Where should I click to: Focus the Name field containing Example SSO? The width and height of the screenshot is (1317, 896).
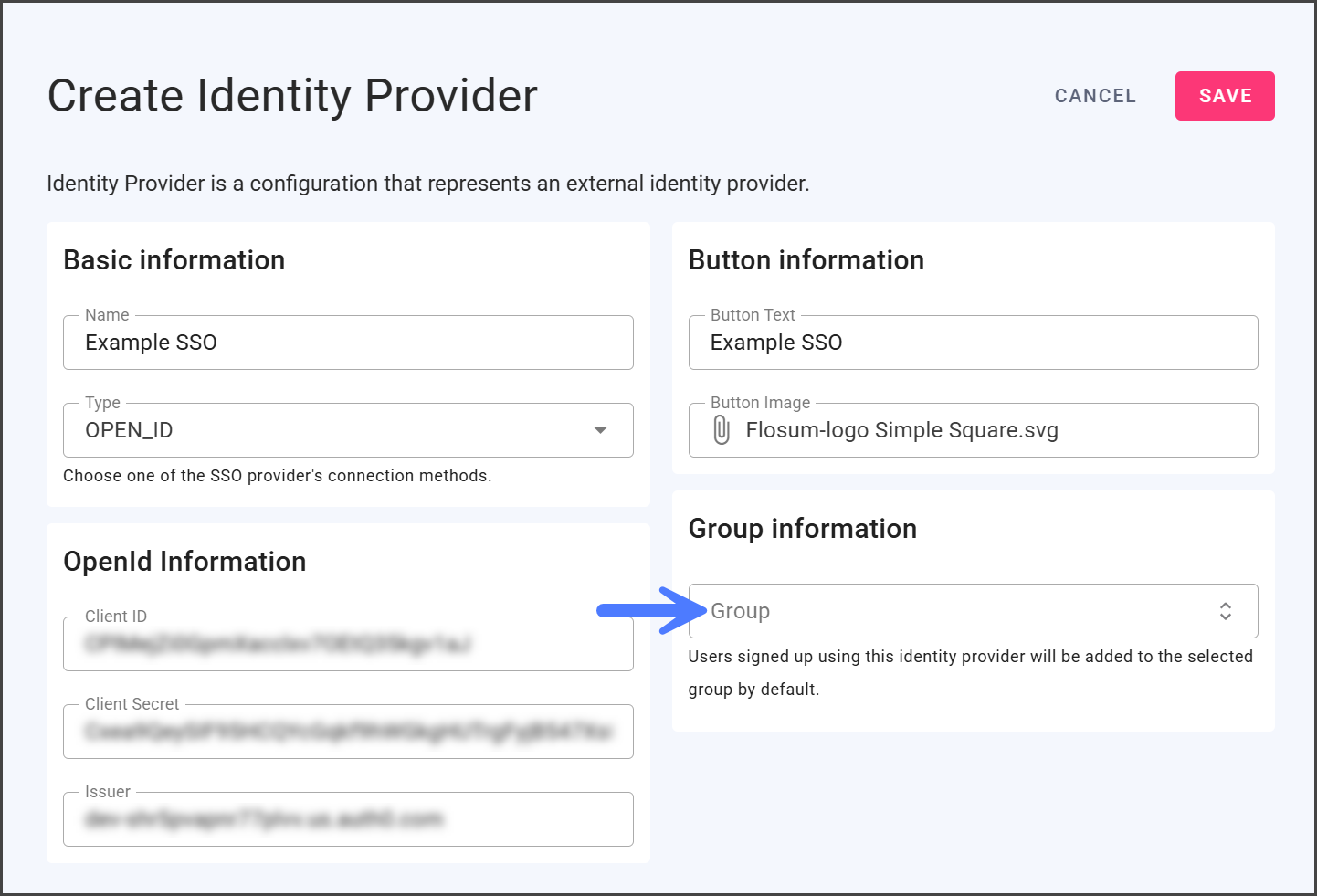(x=347, y=343)
